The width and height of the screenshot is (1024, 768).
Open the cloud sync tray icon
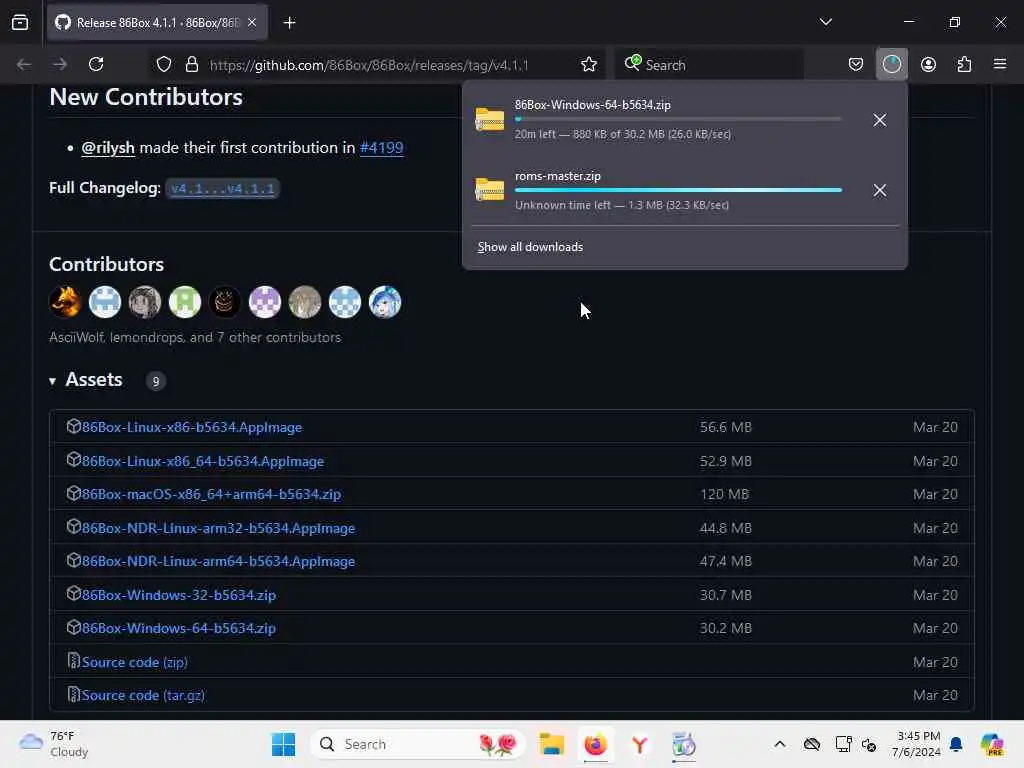[x=812, y=744]
